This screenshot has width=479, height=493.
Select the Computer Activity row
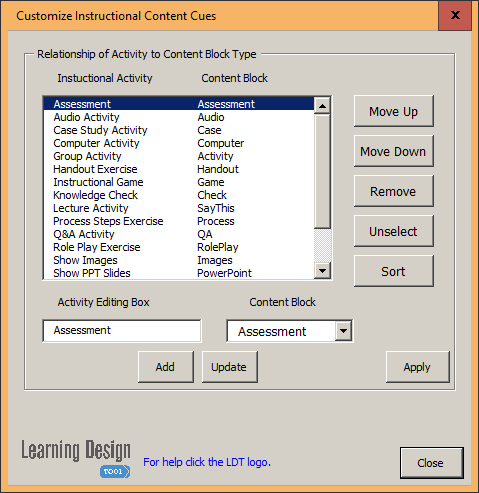pyautogui.click(x=179, y=143)
